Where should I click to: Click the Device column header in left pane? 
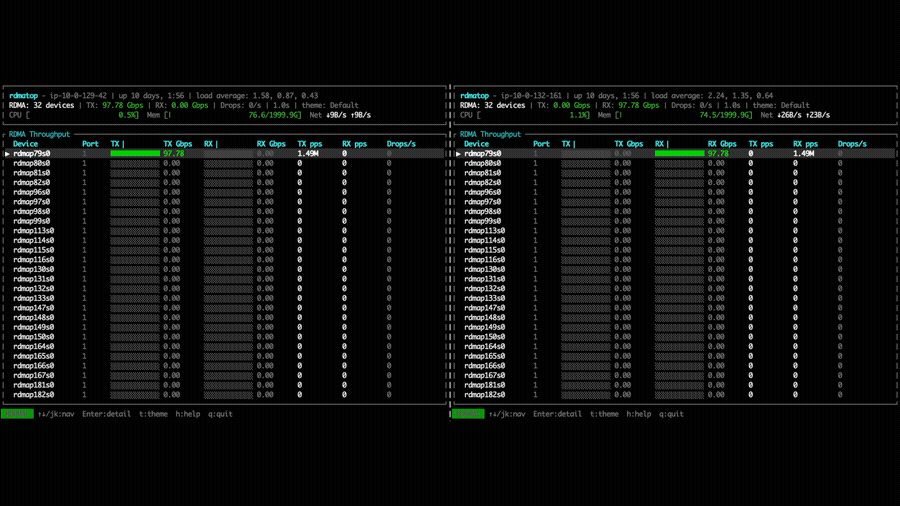point(25,144)
